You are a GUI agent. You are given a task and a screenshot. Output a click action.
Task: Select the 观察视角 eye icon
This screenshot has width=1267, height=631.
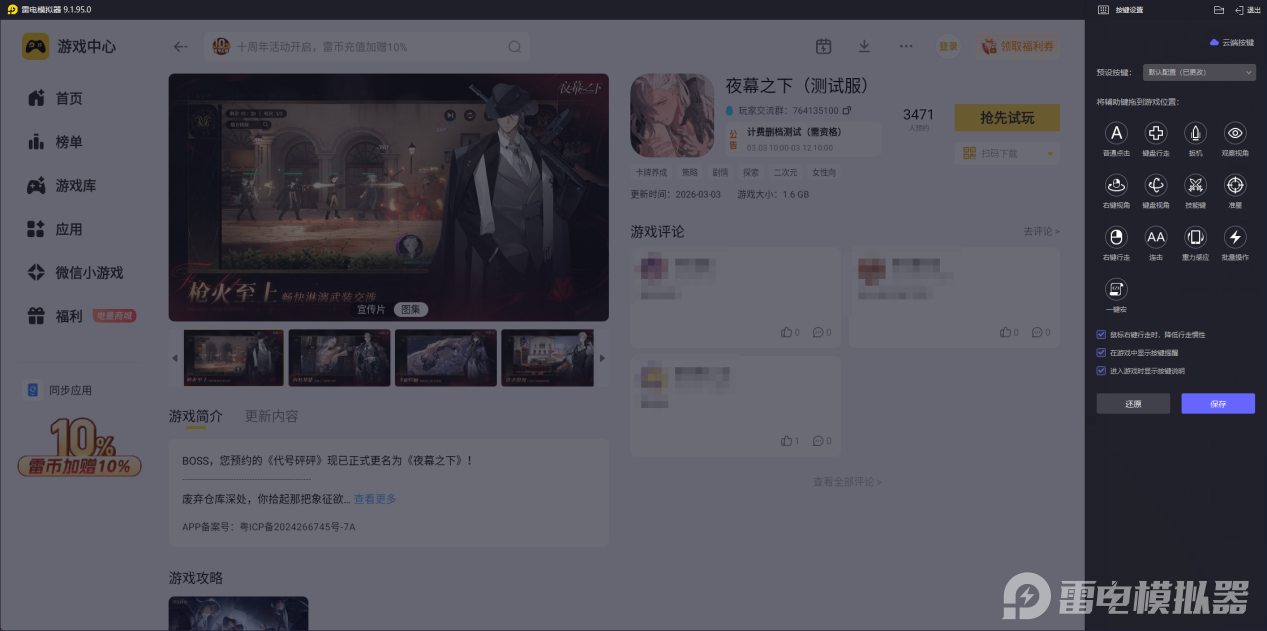[x=1235, y=133]
